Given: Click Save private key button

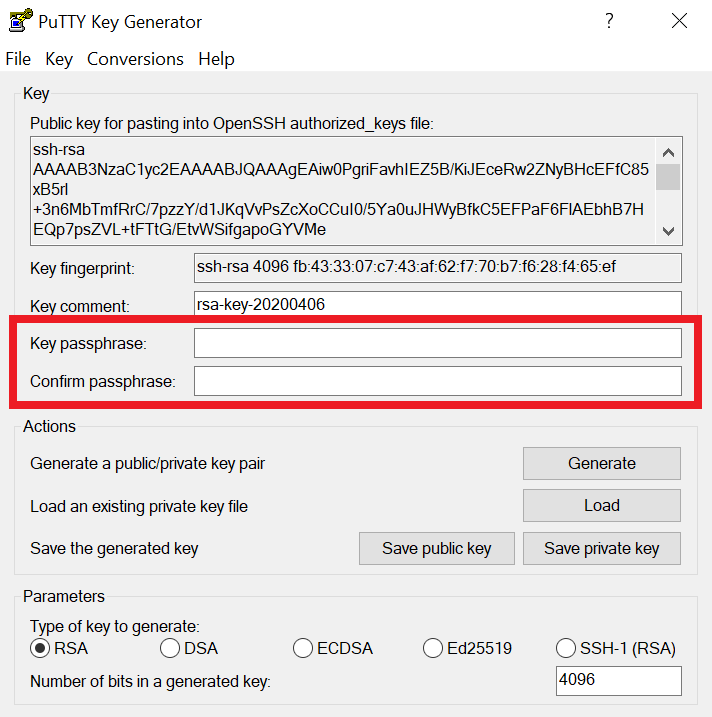Looking at the screenshot, I should (x=601, y=548).
